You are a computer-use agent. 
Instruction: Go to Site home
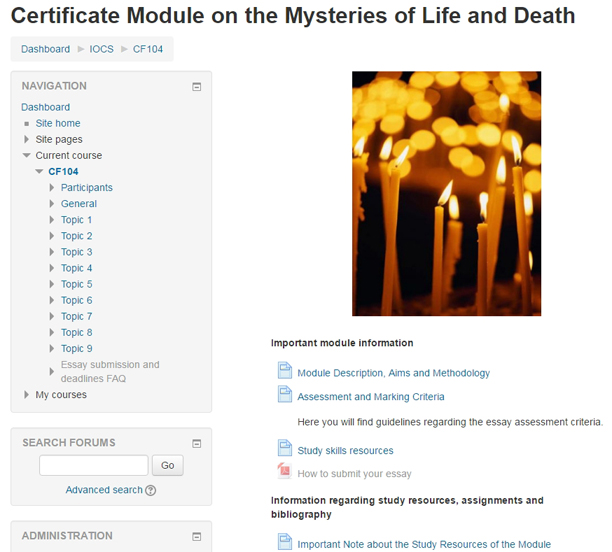click(x=58, y=123)
